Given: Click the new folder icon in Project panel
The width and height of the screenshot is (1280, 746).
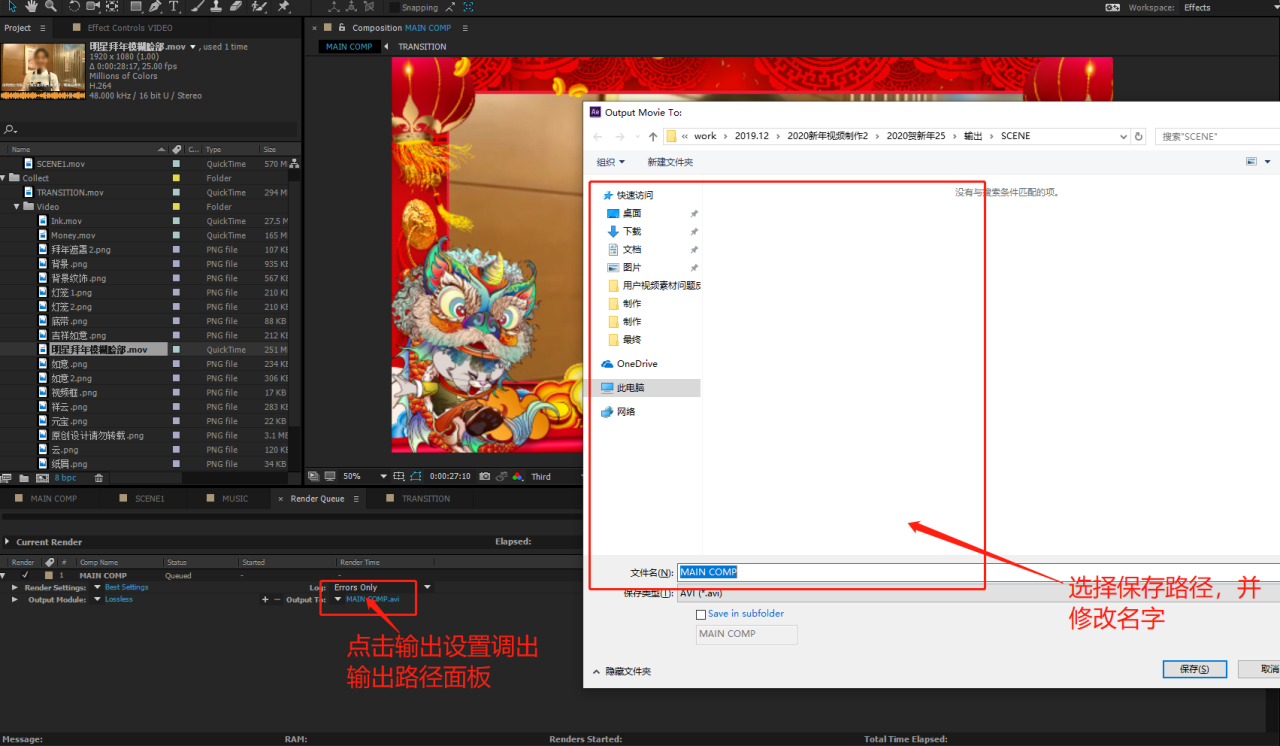Looking at the screenshot, I should click(23, 478).
